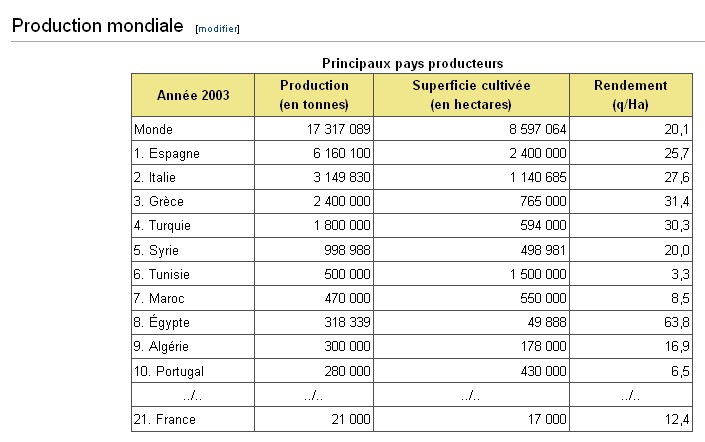Select the "7. Maroc" row label
This screenshot has width=705, height=442.
coord(160,298)
